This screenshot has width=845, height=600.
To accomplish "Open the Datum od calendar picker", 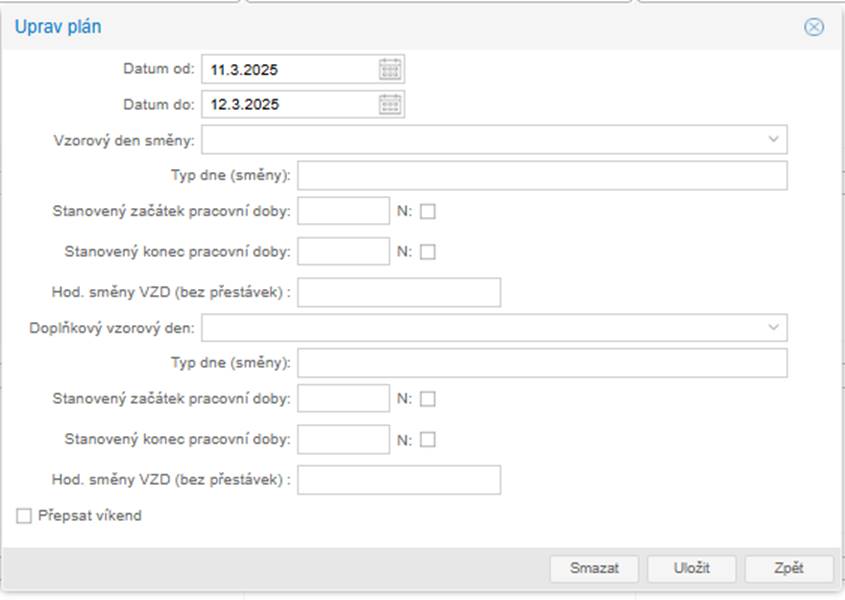I will point(390,69).
